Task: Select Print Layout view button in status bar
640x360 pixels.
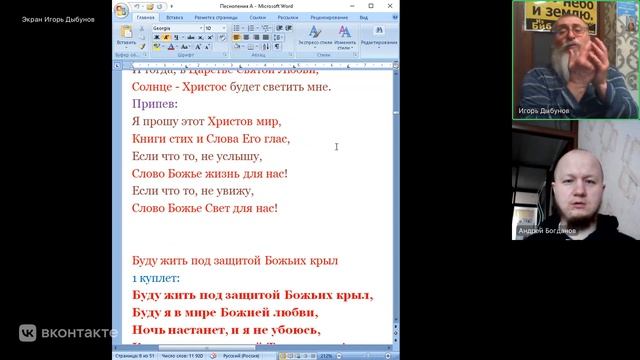Action: [282, 356]
